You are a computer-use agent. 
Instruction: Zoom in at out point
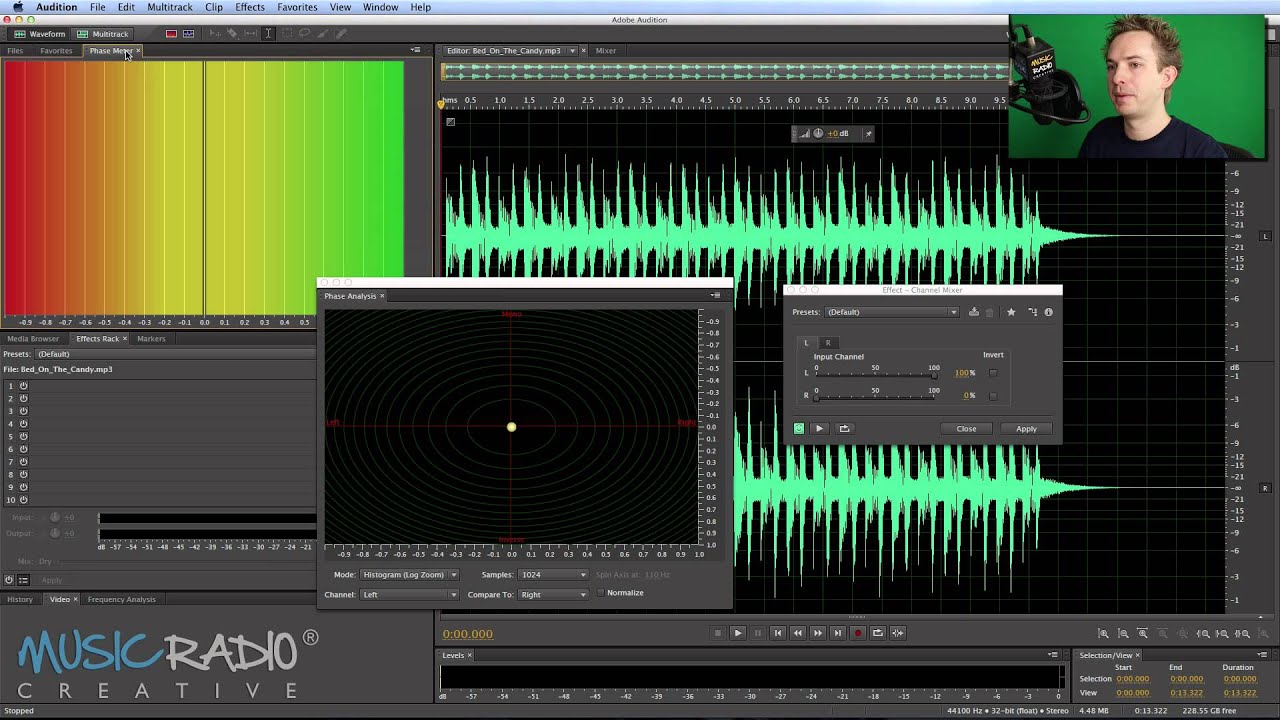coord(1223,634)
